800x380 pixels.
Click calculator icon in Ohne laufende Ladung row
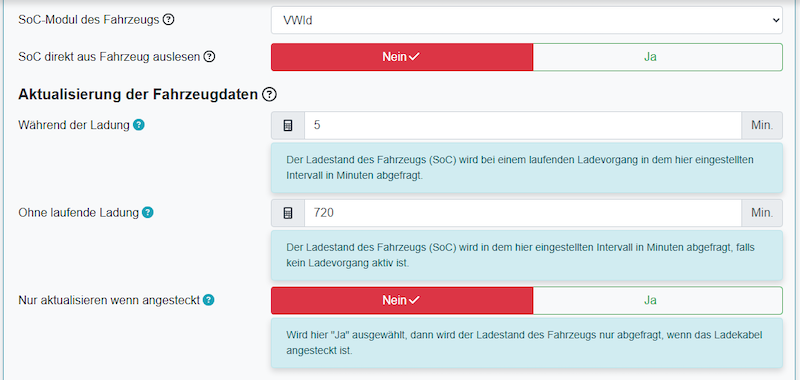tap(288, 213)
